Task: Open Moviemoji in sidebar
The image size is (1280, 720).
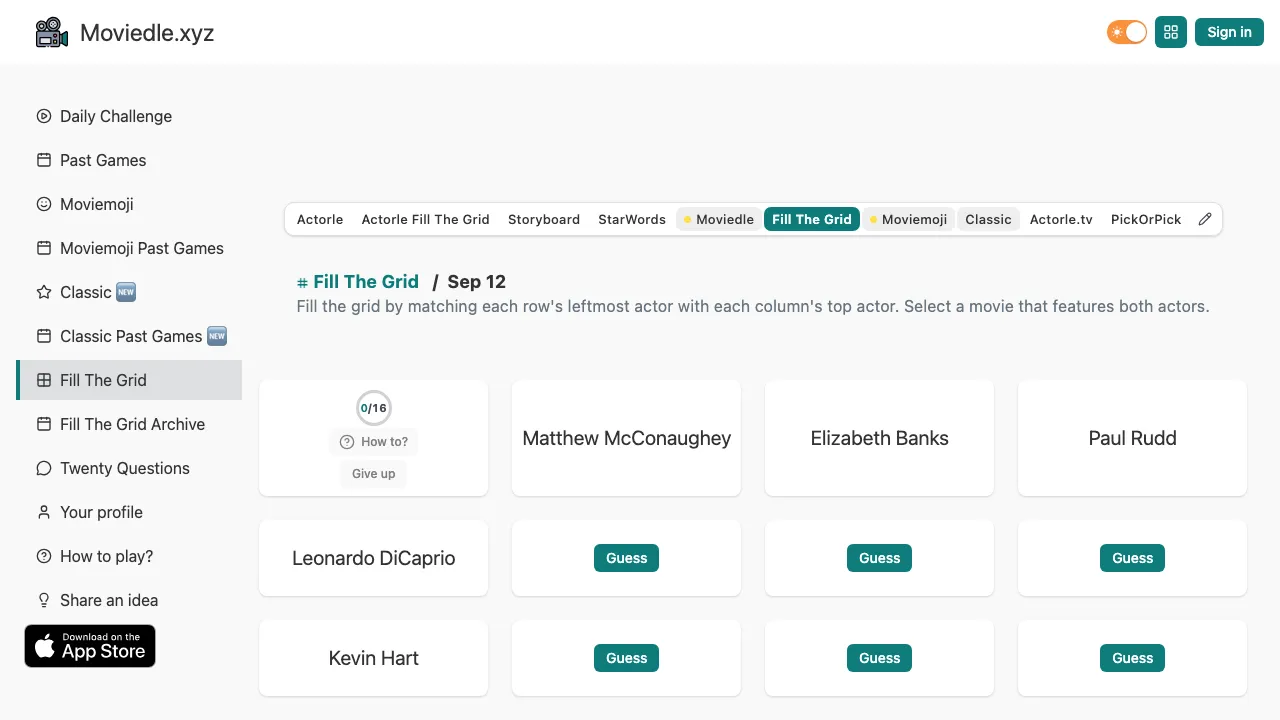Action: 129,204
